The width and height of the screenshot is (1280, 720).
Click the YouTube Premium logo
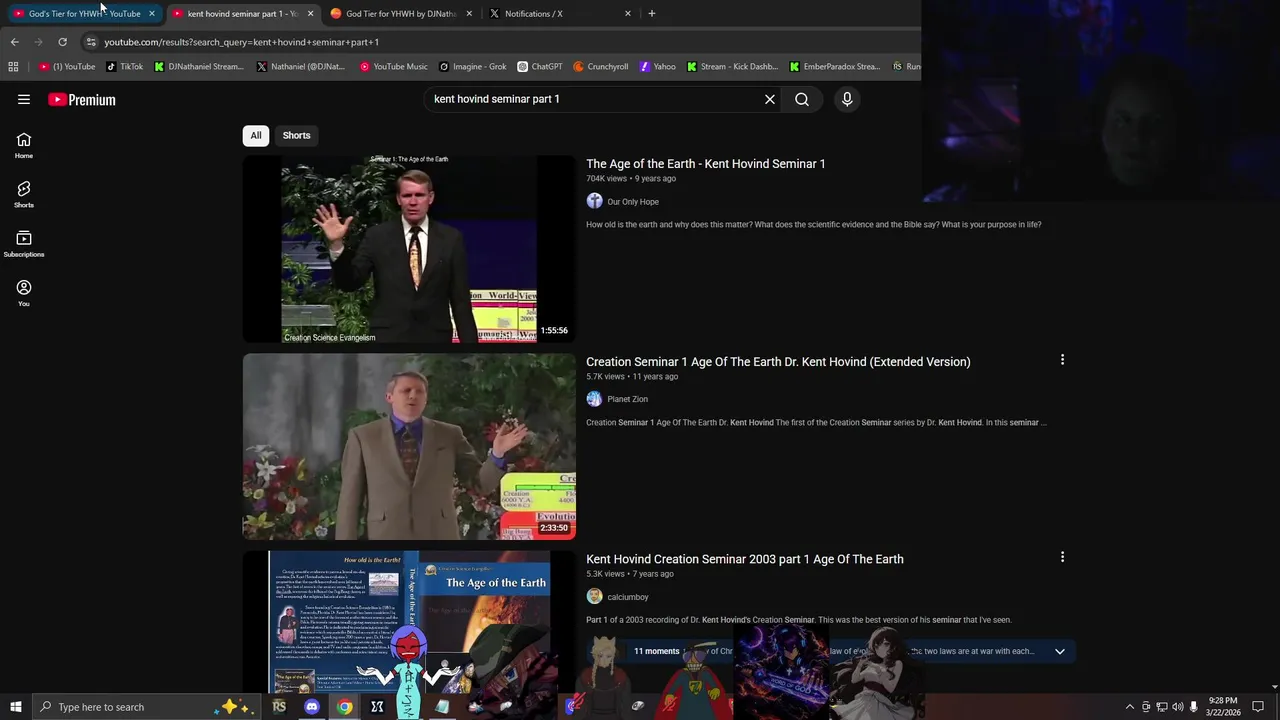tap(82, 99)
